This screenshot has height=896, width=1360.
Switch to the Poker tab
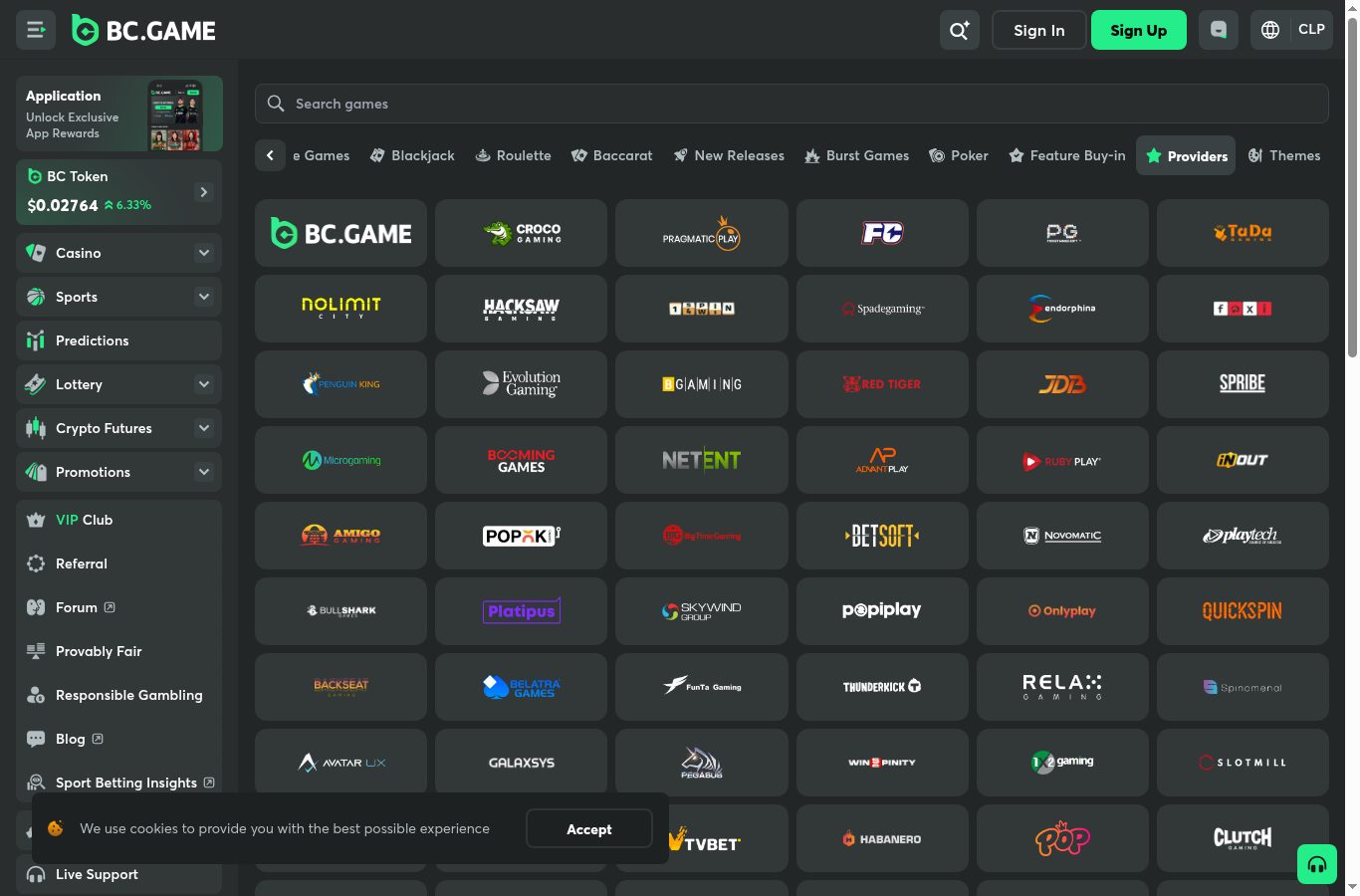point(958,155)
